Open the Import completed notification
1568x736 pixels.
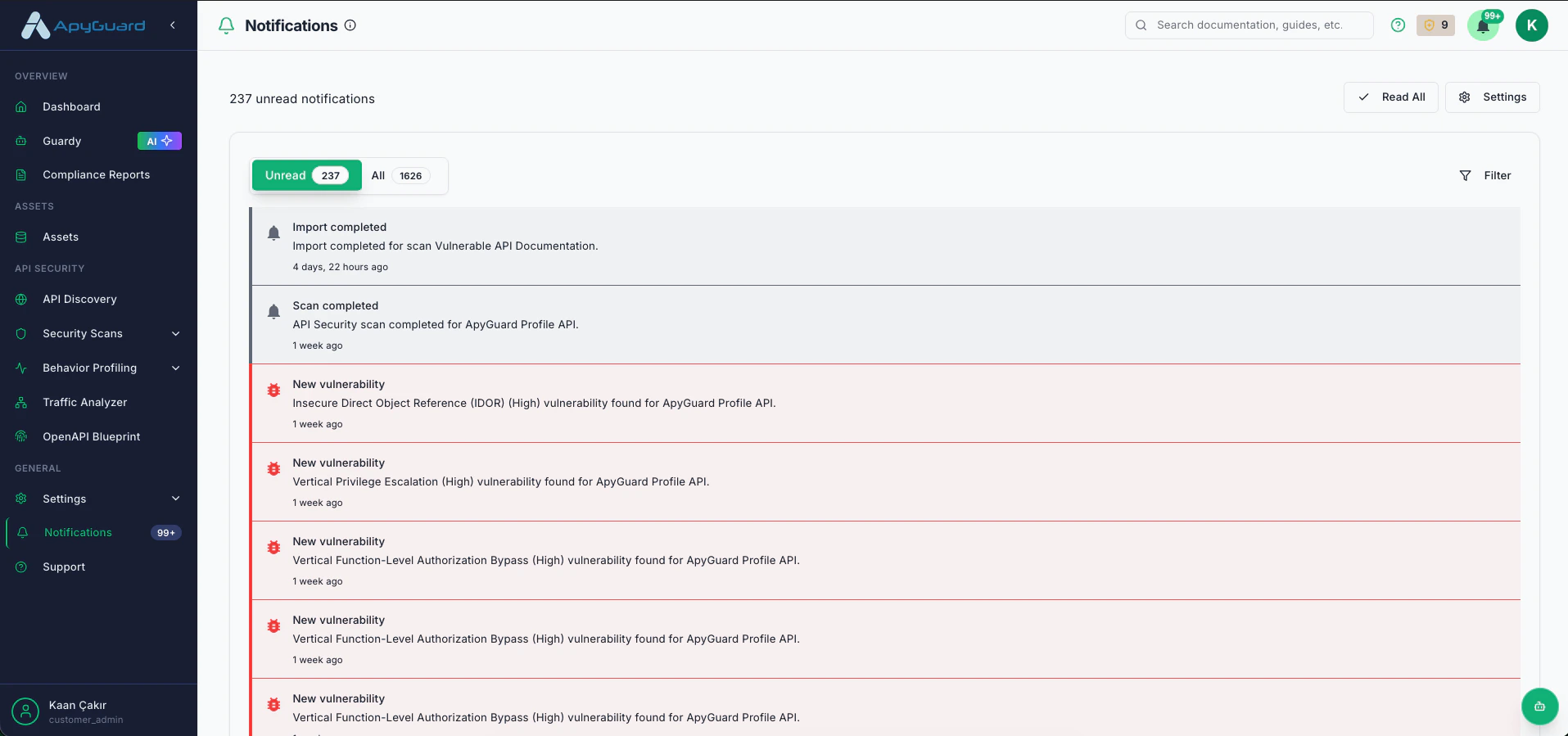pyautogui.click(x=886, y=246)
